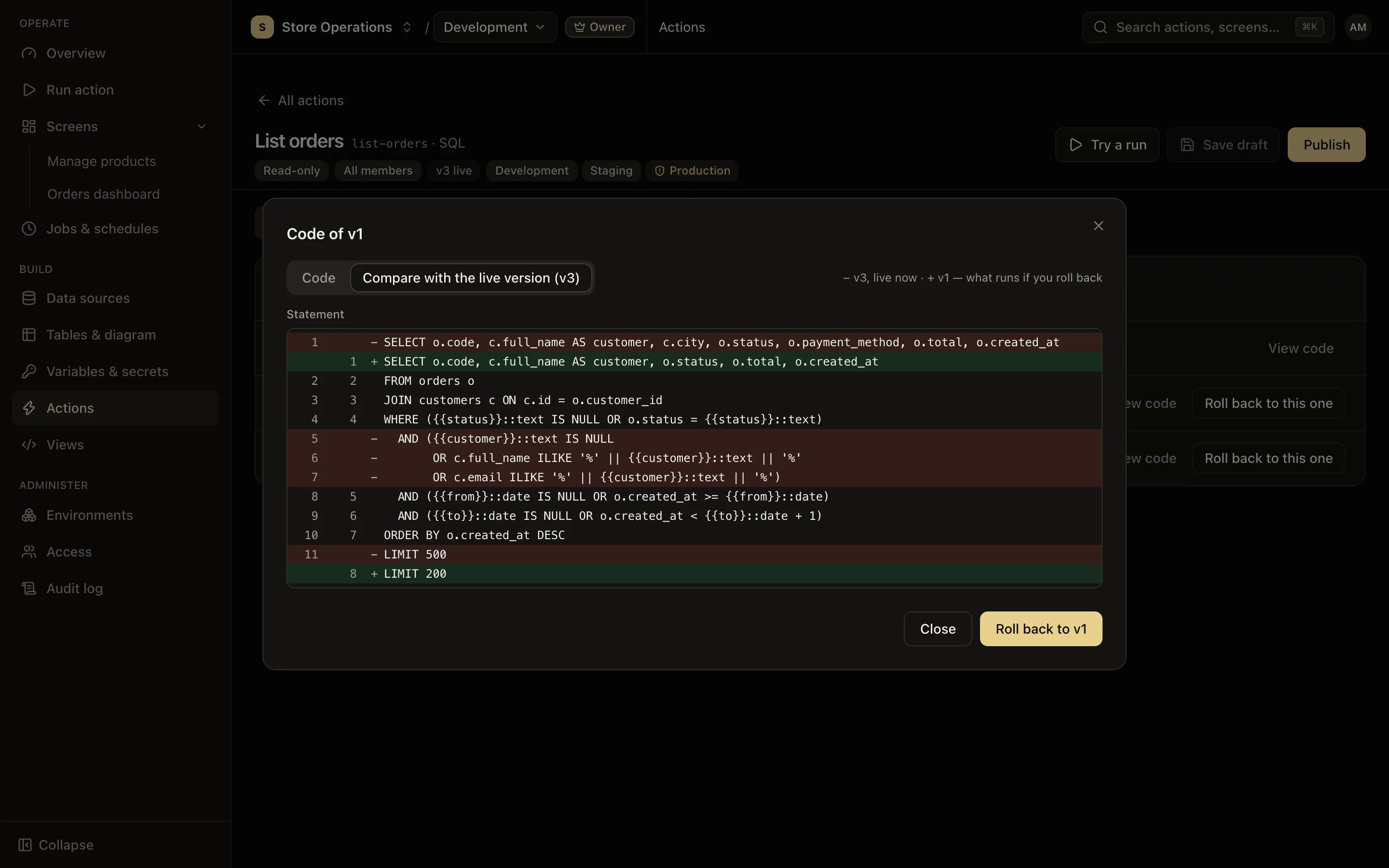Open Orders dashboard screen

pyautogui.click(x=103, y=194)
